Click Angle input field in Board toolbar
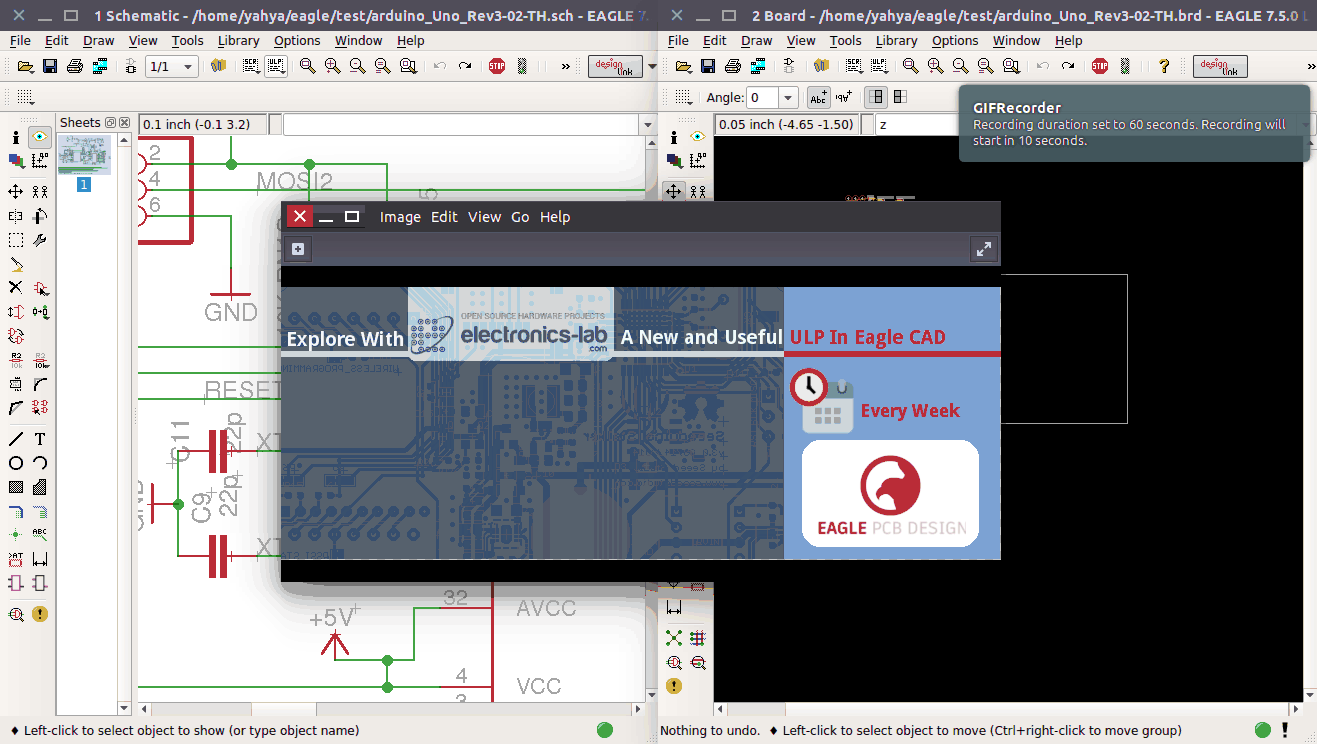The height and width of the screenshot is (744, 1317). [x=763, y=97]
